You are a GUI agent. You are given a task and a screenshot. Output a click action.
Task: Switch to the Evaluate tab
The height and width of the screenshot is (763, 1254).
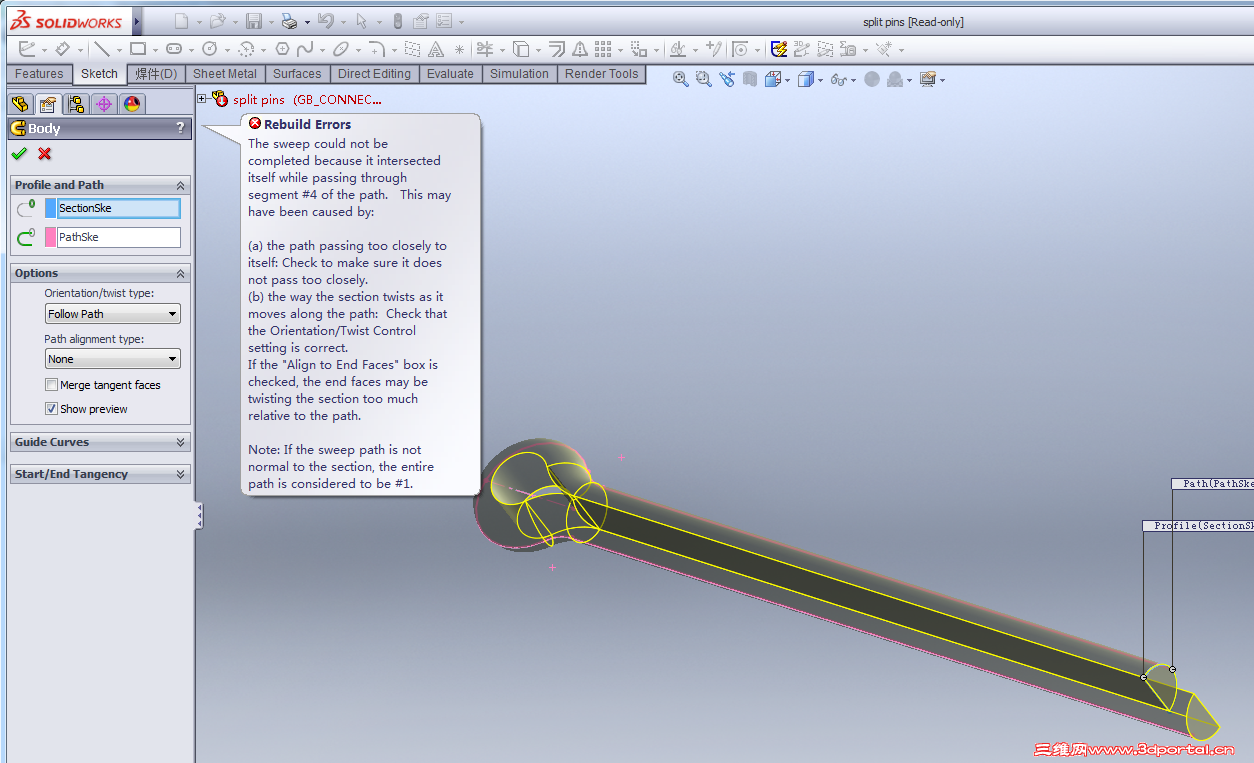click(x=450, y=74)
